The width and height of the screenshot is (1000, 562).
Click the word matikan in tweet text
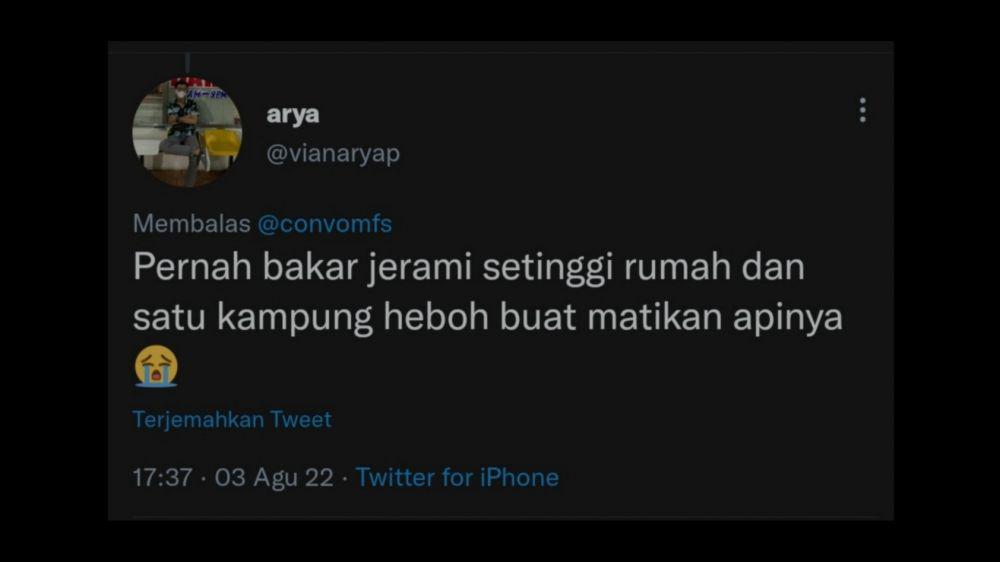(x=654, y=316)
